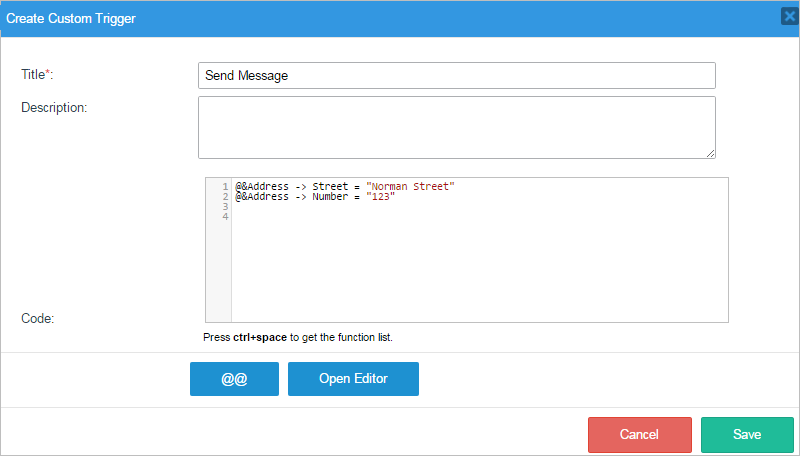This screenshot has width=800, height=456.
Task: Select line number 1 in gutter
Action: click(x=225, y=187)
